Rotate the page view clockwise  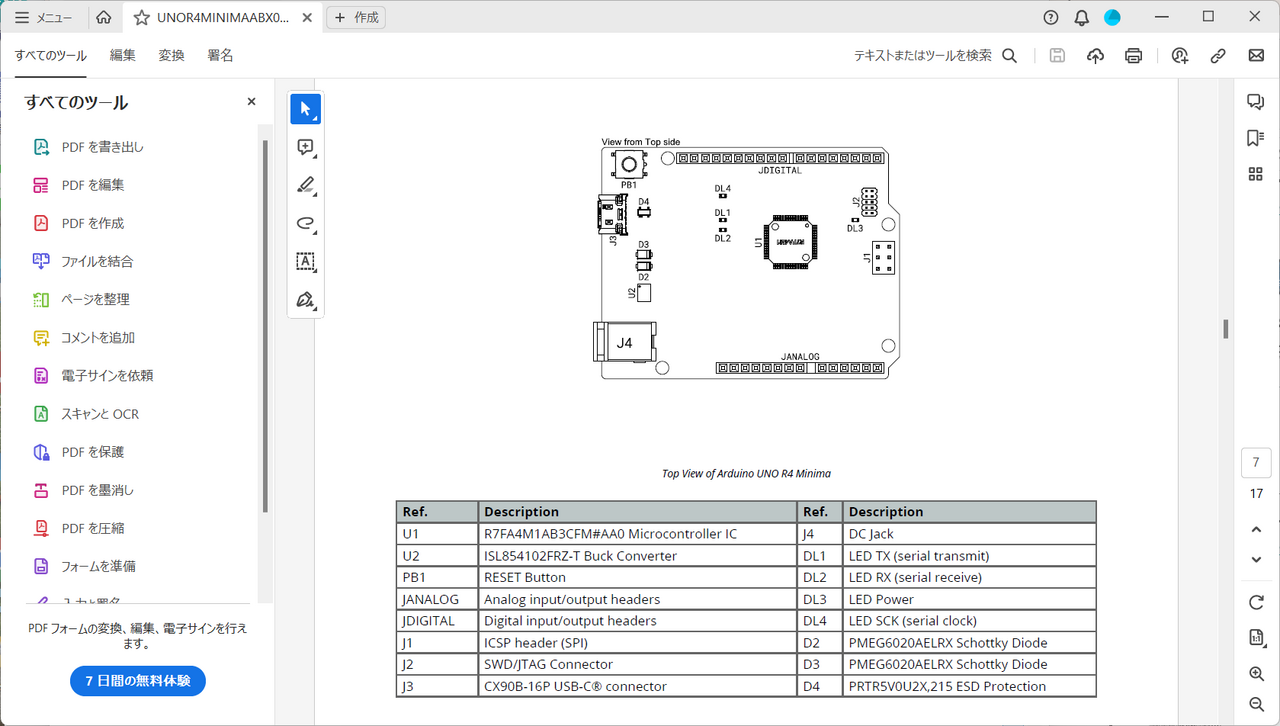[1256, 602]
